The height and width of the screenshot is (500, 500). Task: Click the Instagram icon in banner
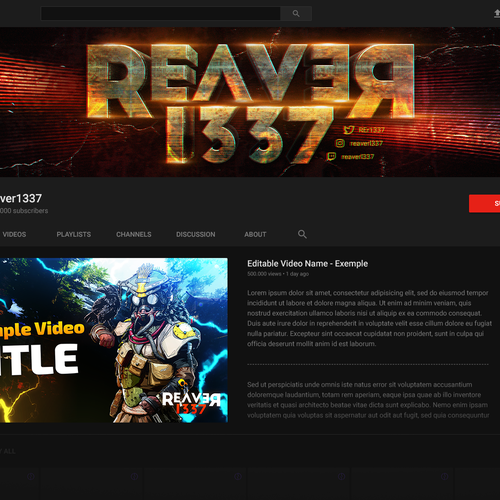tap(340, 143)
